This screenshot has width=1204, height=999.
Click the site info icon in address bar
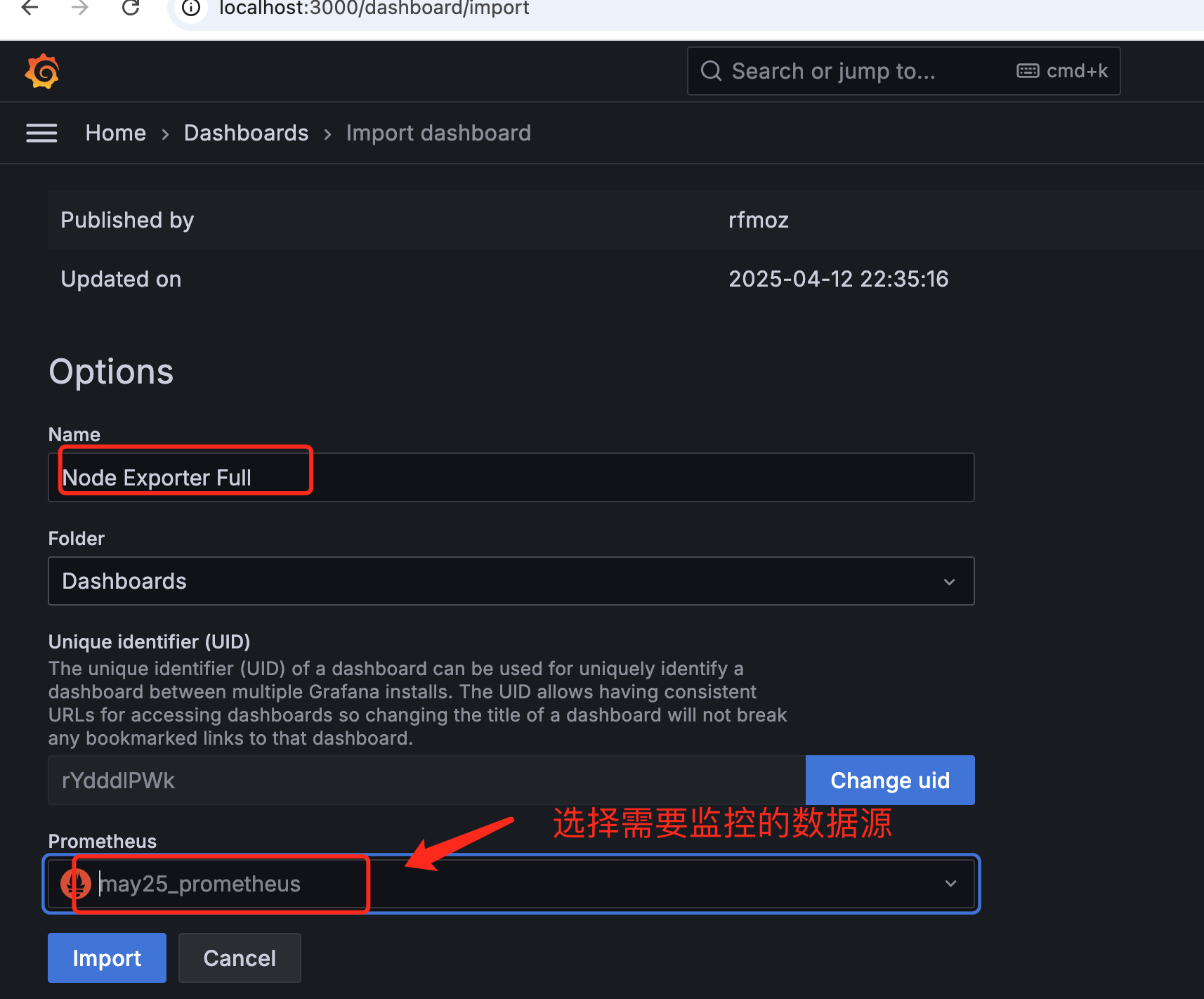(x=191, y=8)
